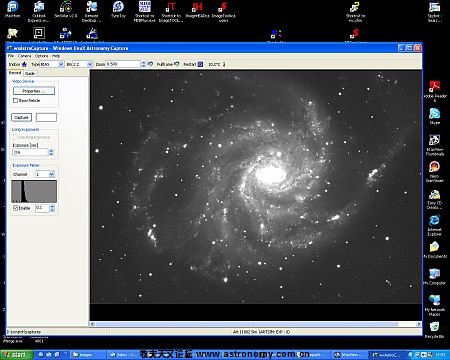This screenshot has width=450, height=360.
Task: Click the Indoor star icon in toolbar
Action: pyautogui.click(x=24, y=64)
